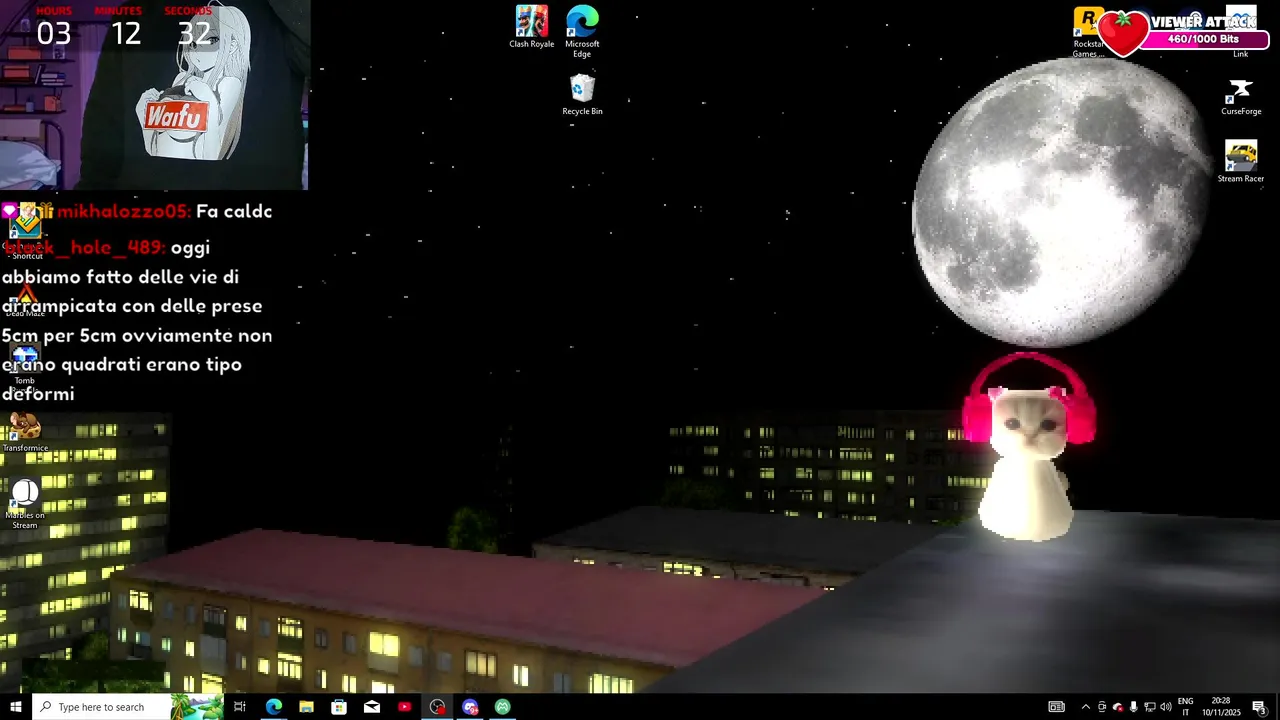Open File Explorer from the taskbar
Viewport: 1280px width, 720px height.
306,707
